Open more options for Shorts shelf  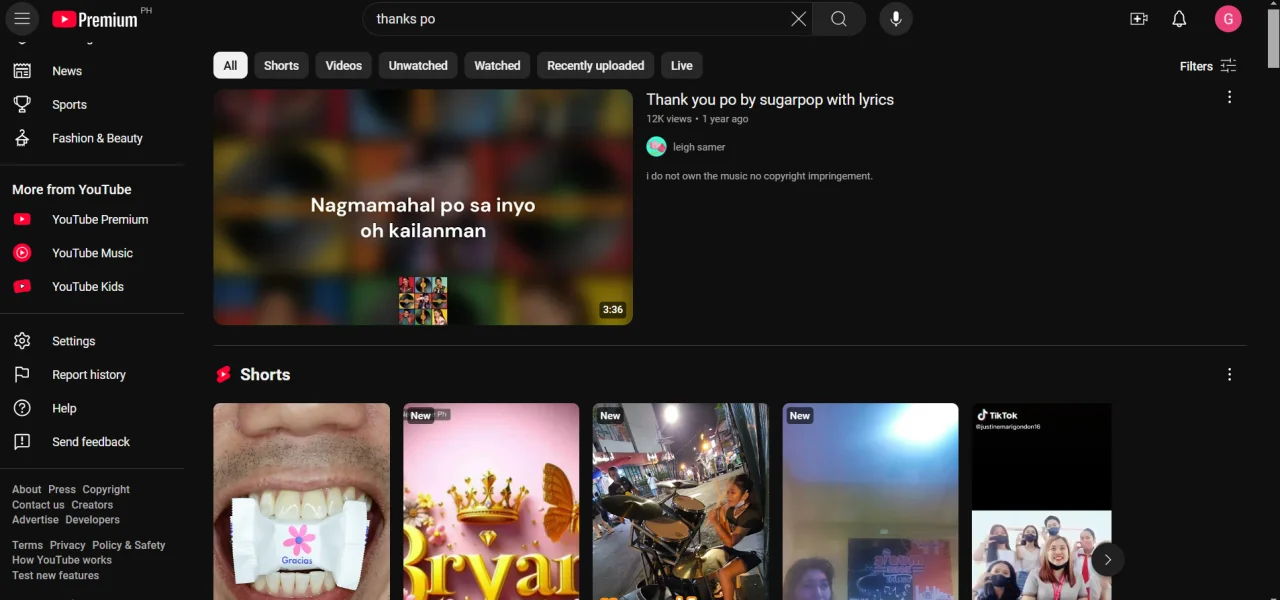click(1229, 374)
